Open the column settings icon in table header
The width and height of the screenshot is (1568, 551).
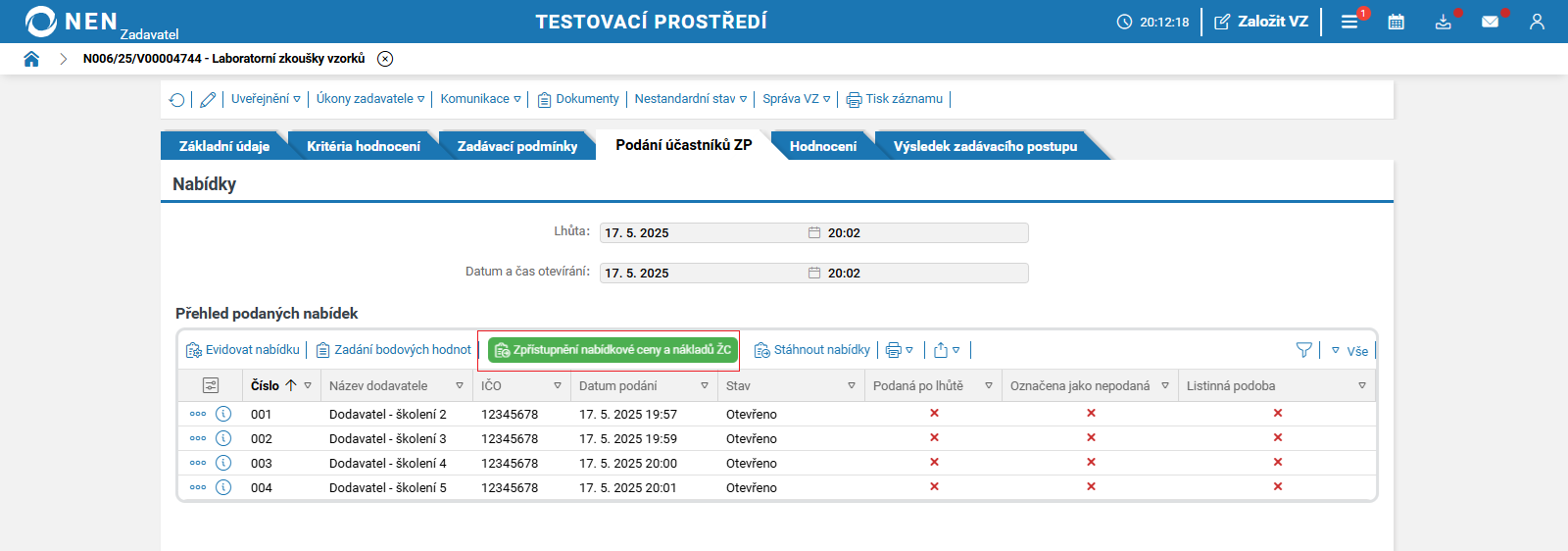[211, 385]
